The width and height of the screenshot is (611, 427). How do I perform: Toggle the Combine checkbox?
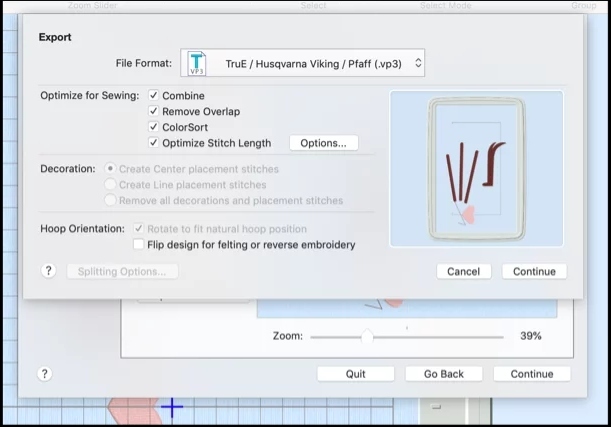(x=154, y=95)
